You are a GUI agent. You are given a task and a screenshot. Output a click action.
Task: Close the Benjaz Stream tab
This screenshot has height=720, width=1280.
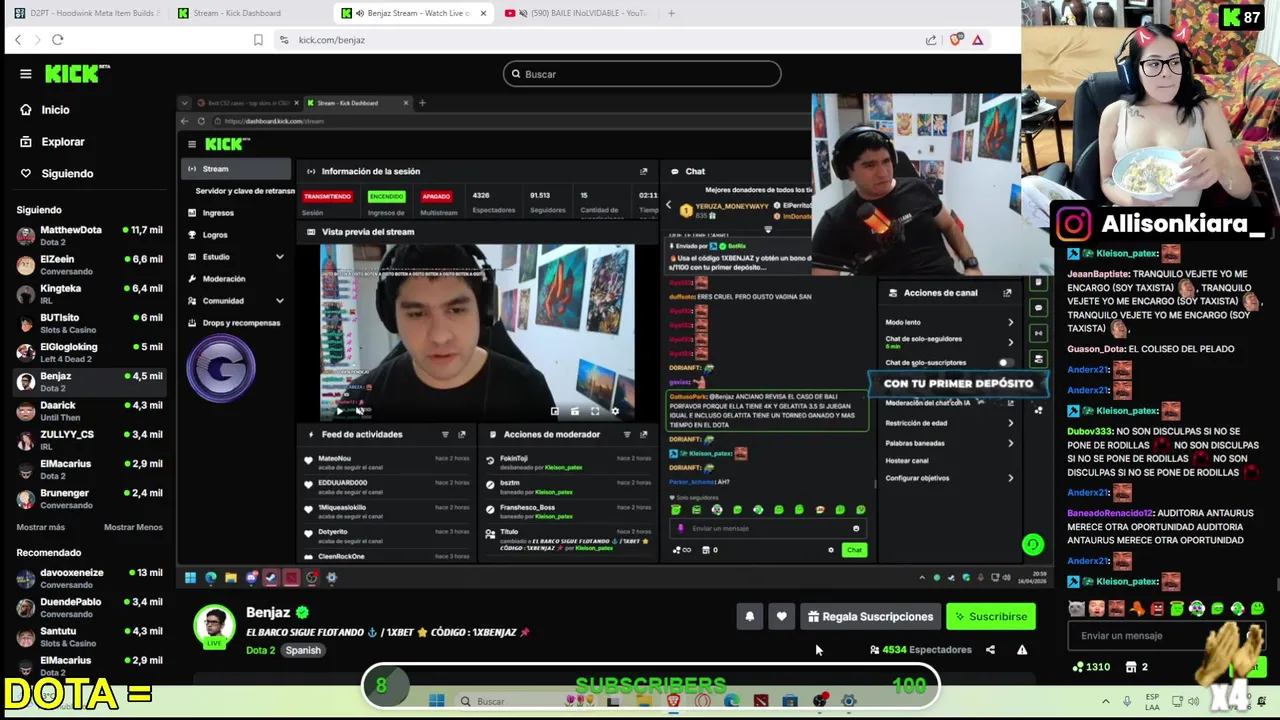[483, 13]
